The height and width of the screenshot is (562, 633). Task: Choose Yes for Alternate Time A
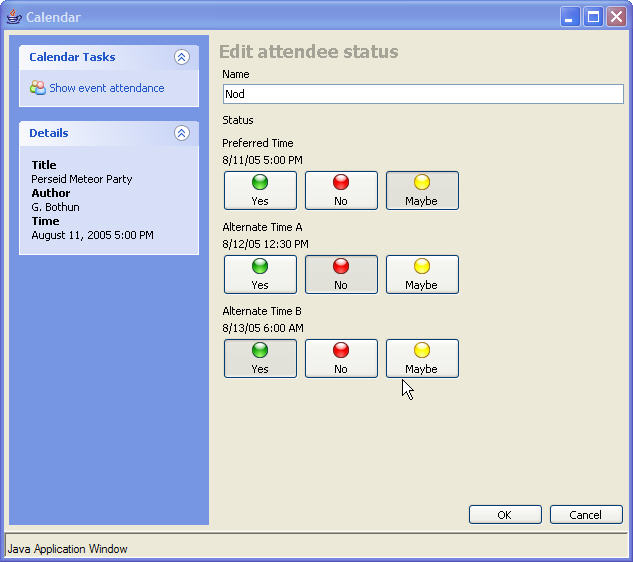click(x=260, y=275)
